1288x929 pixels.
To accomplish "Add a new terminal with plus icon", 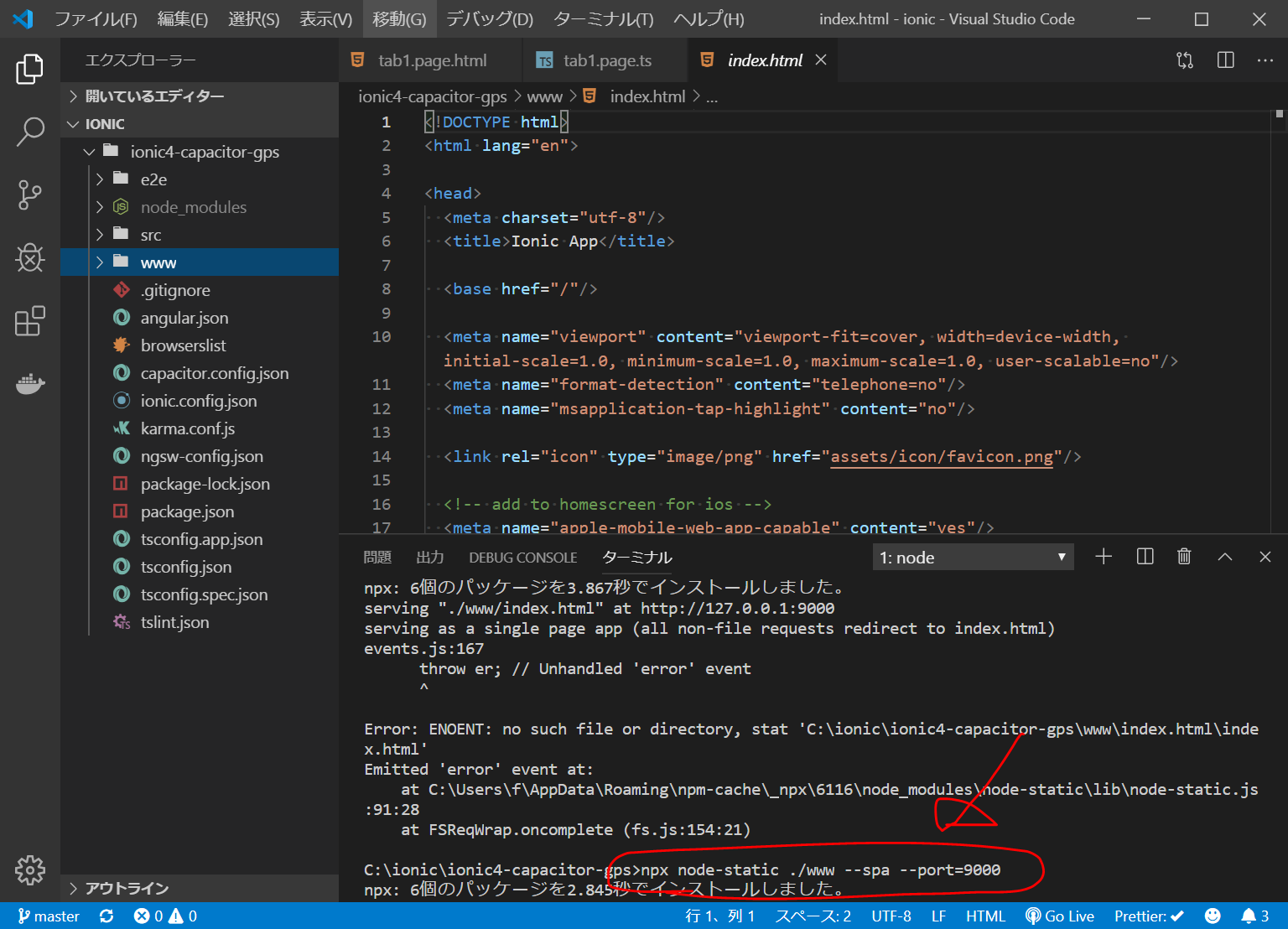I will click(x=1104, y=557).
